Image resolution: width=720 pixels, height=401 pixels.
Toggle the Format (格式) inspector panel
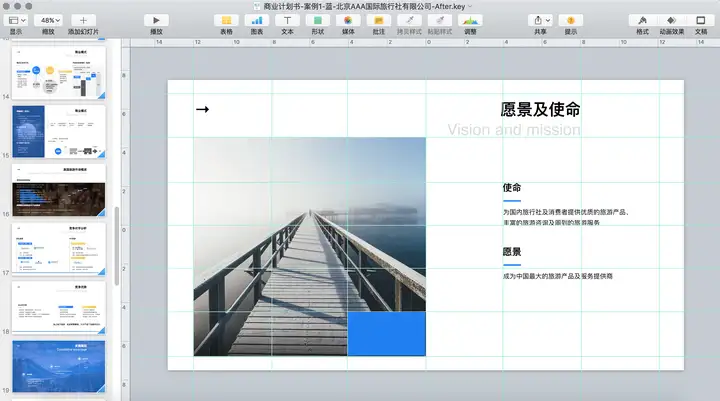(x=642, y=20)
